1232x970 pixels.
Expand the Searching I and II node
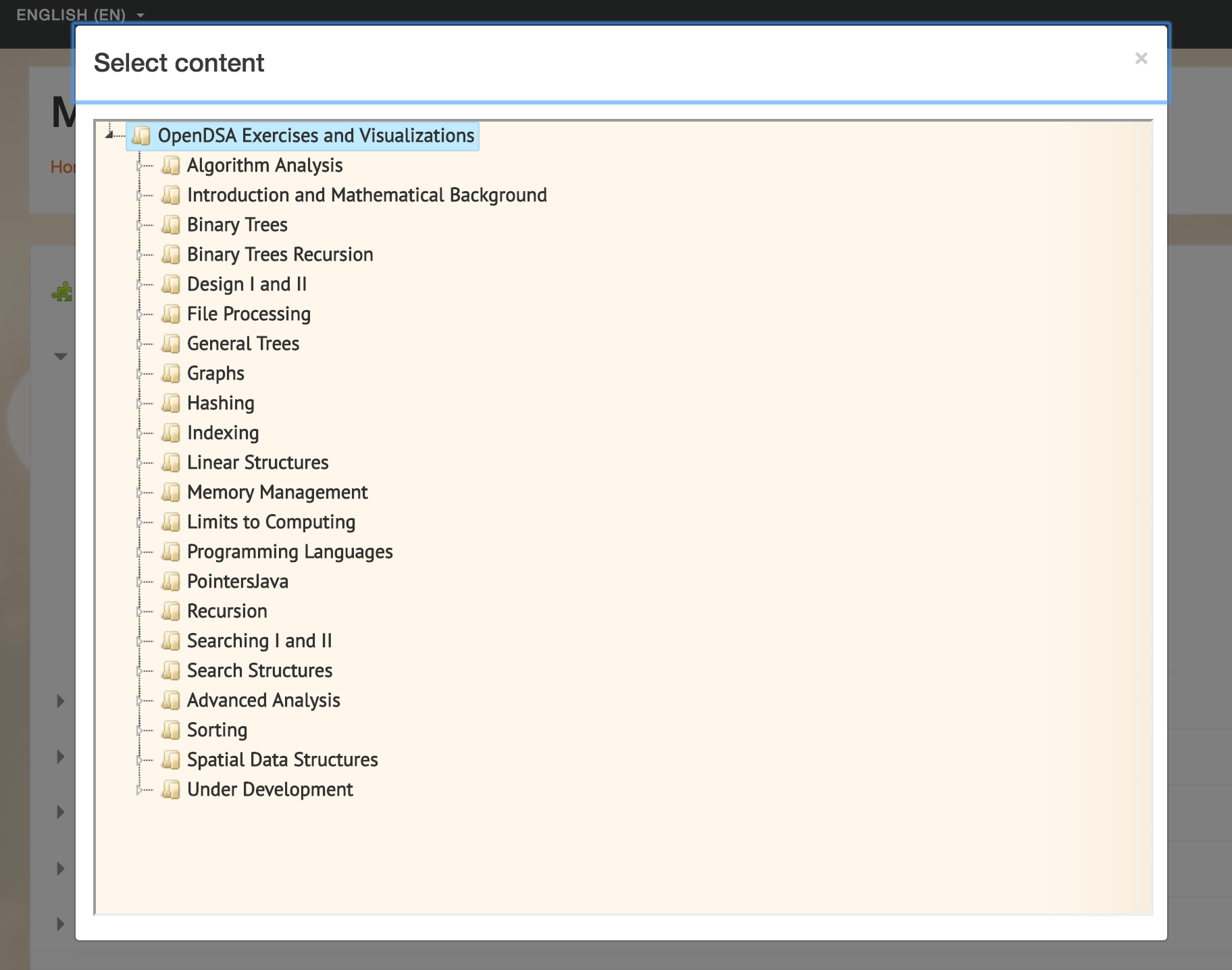(x=139, y=641)
